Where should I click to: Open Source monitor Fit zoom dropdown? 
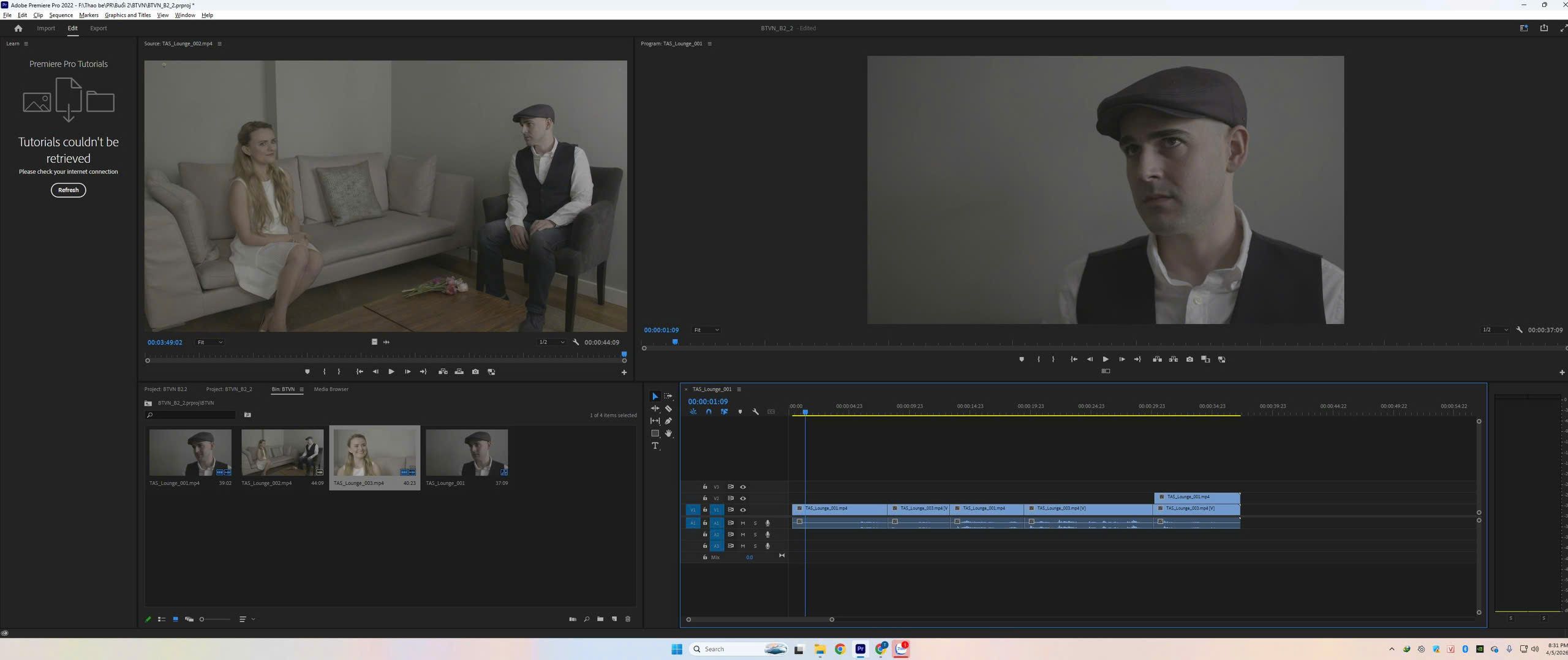point(209,342)
